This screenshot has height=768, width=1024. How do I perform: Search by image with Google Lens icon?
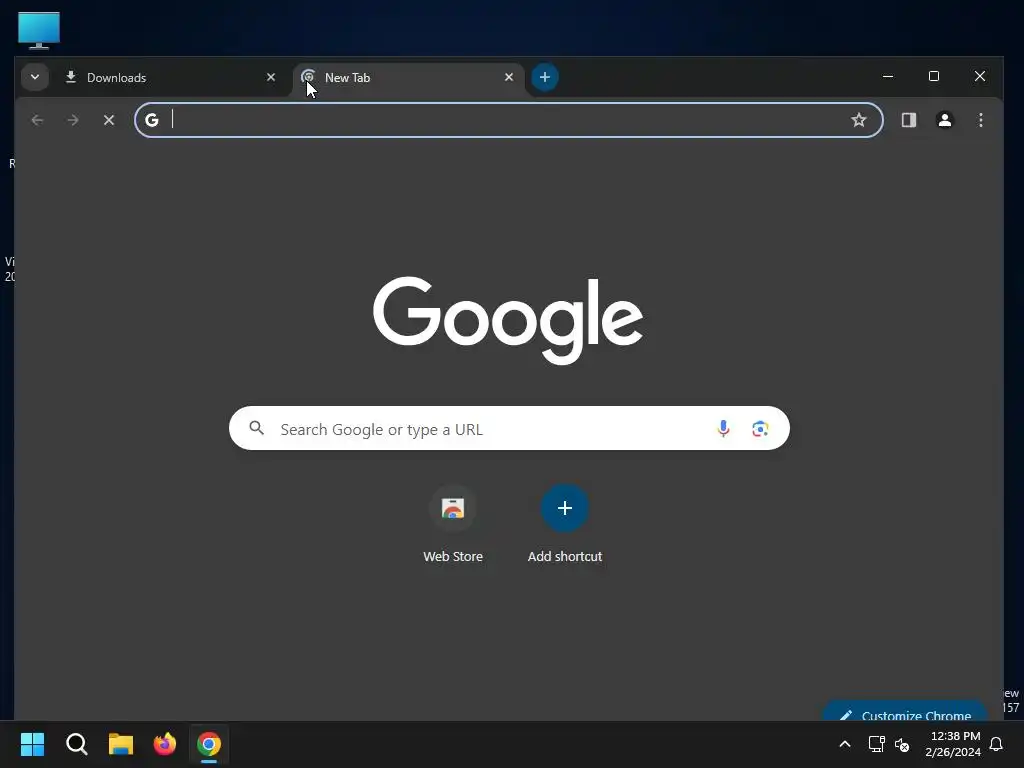tap(760, 428)
